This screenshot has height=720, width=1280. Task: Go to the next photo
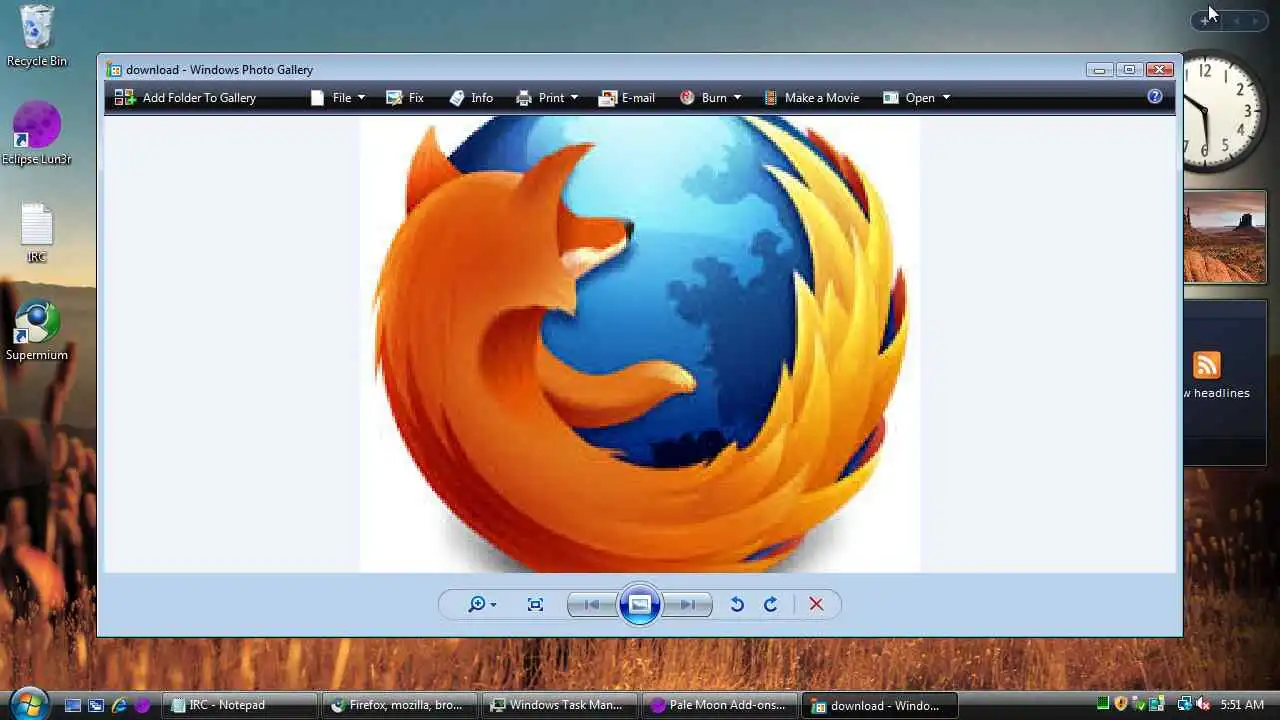pos(687,604)
